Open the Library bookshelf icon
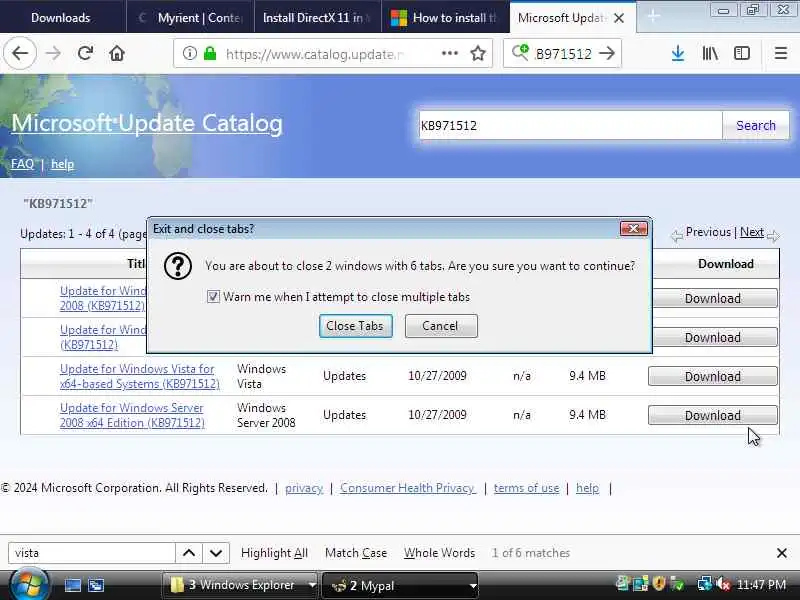Image resolution: width=800 pixels, height=600 pixels. 710,53
